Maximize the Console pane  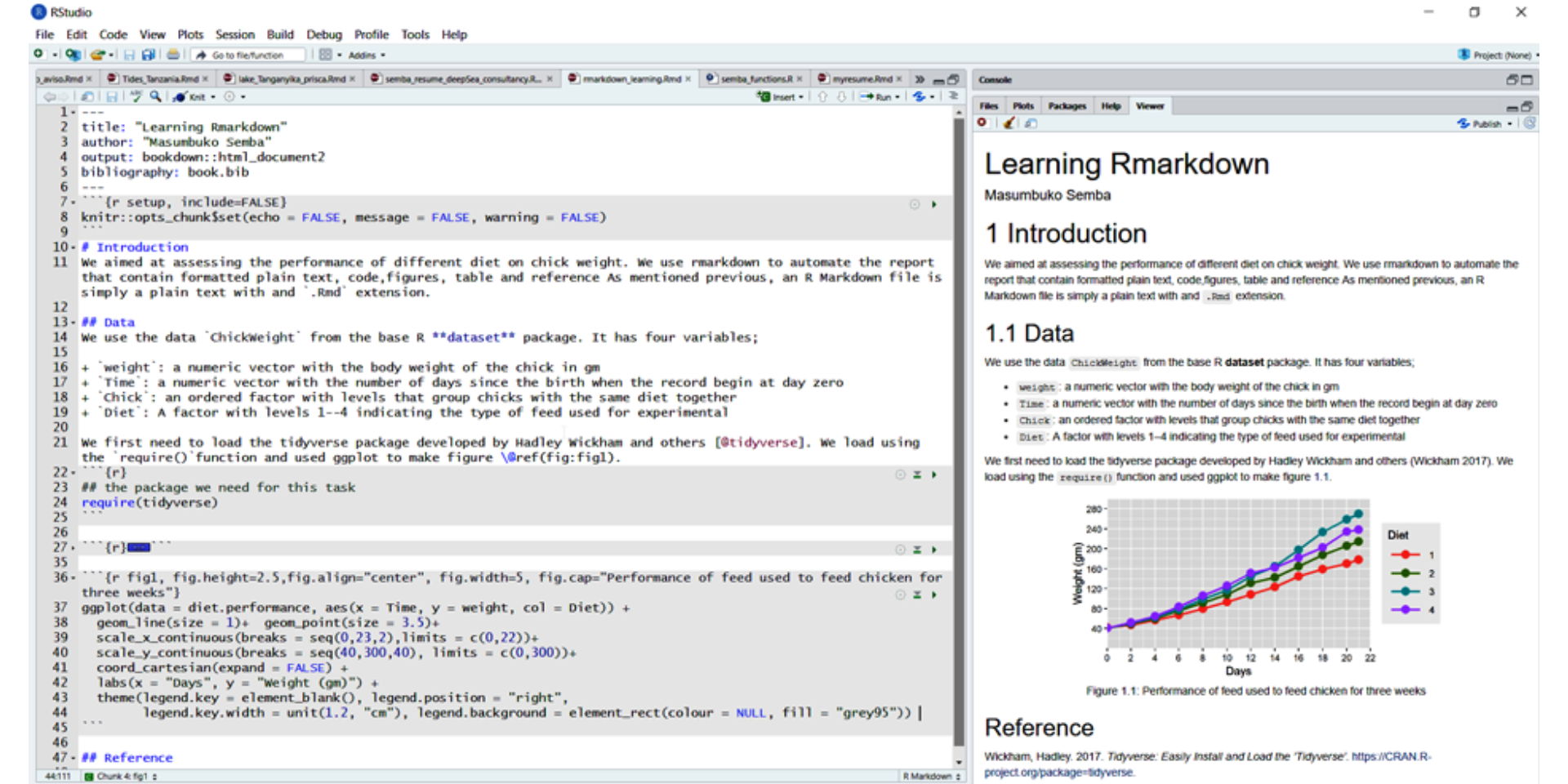pos(1526,79)
